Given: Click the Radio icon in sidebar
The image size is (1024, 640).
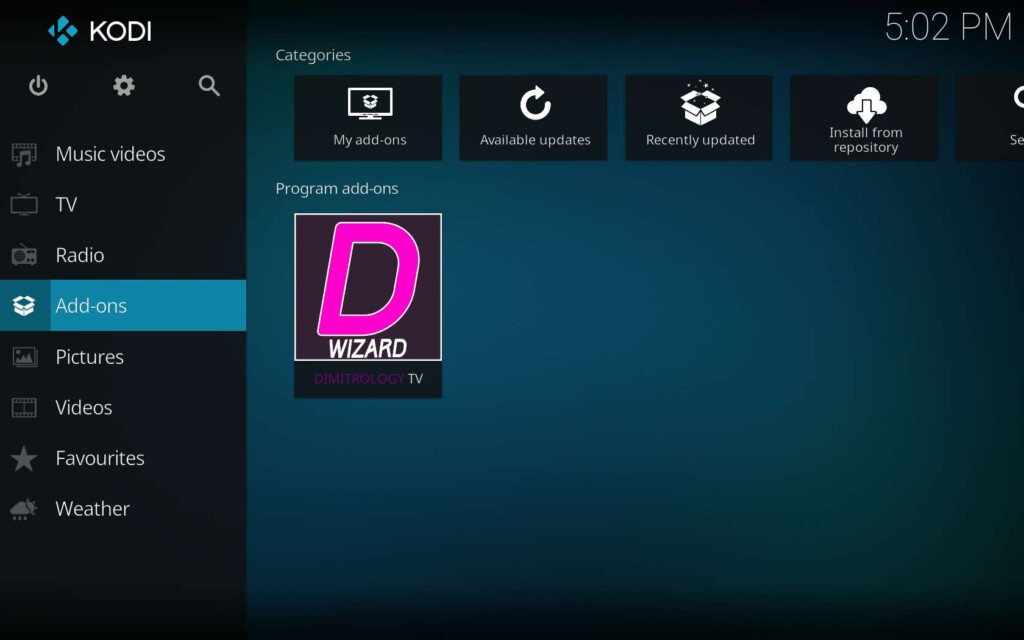Looking at the screenshot, I should (x=24, y=255).
